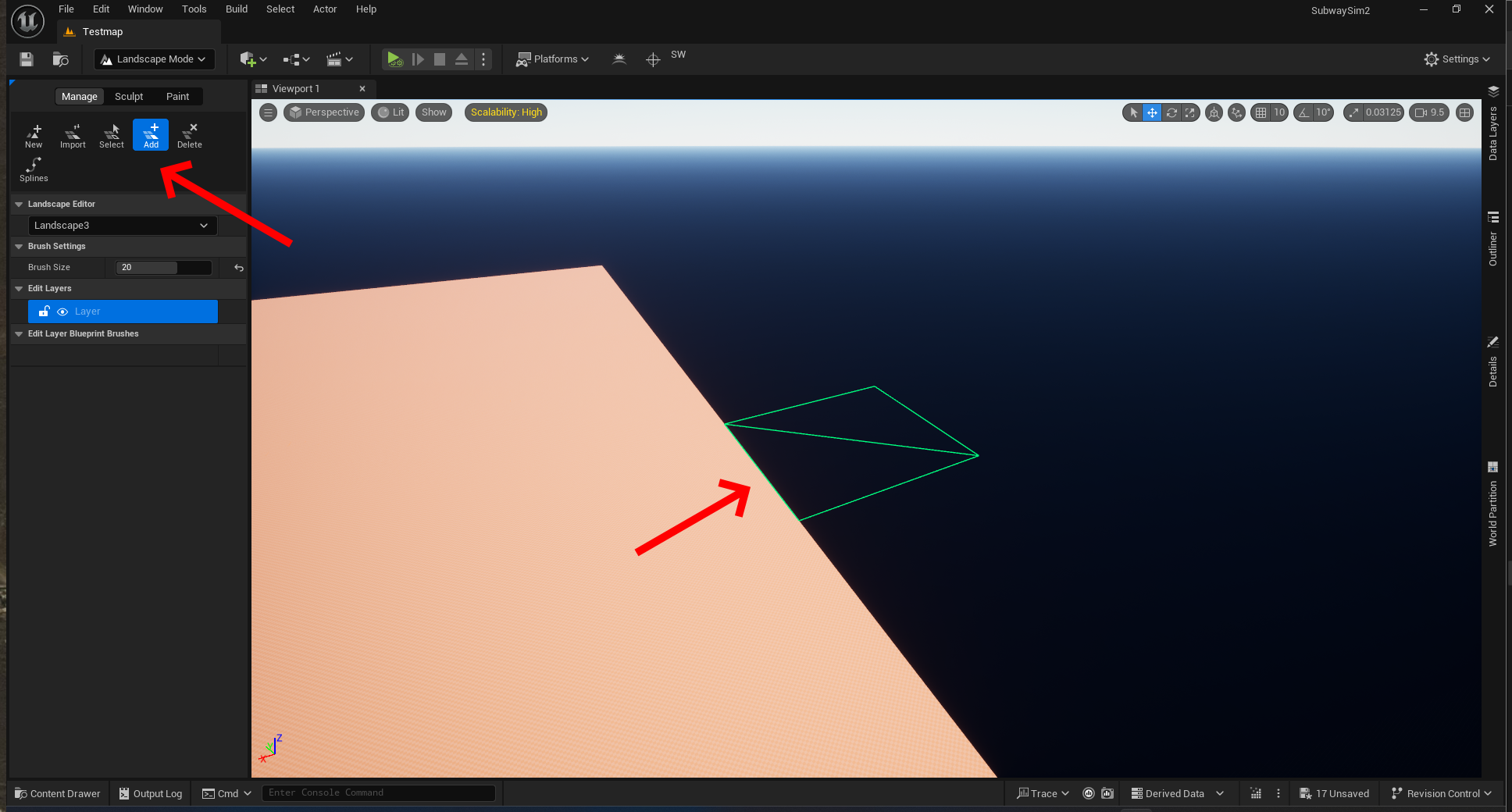This screenshot has width=1512, height=812.
Task: Toggle grid snapping in viewport toolbar
Action: pos(1261,112)
